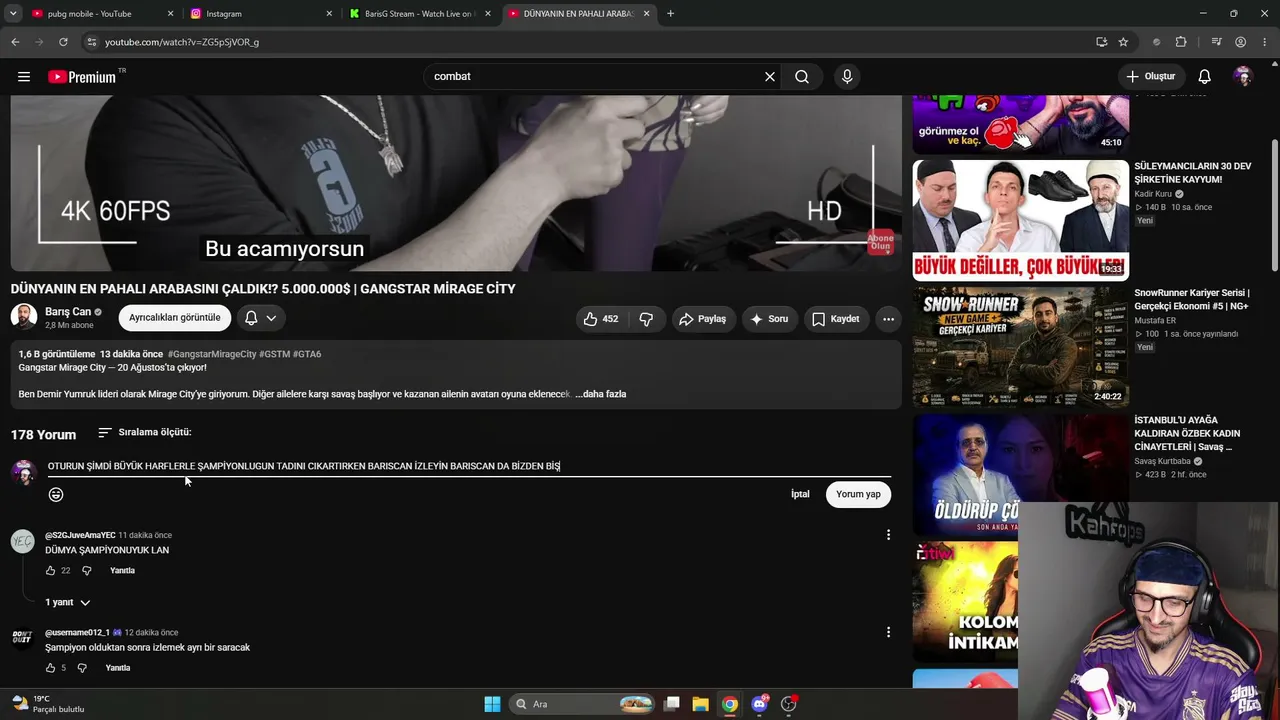1280x720 pixels.
Task: Open a new browser tab
Action: (670, 14)
